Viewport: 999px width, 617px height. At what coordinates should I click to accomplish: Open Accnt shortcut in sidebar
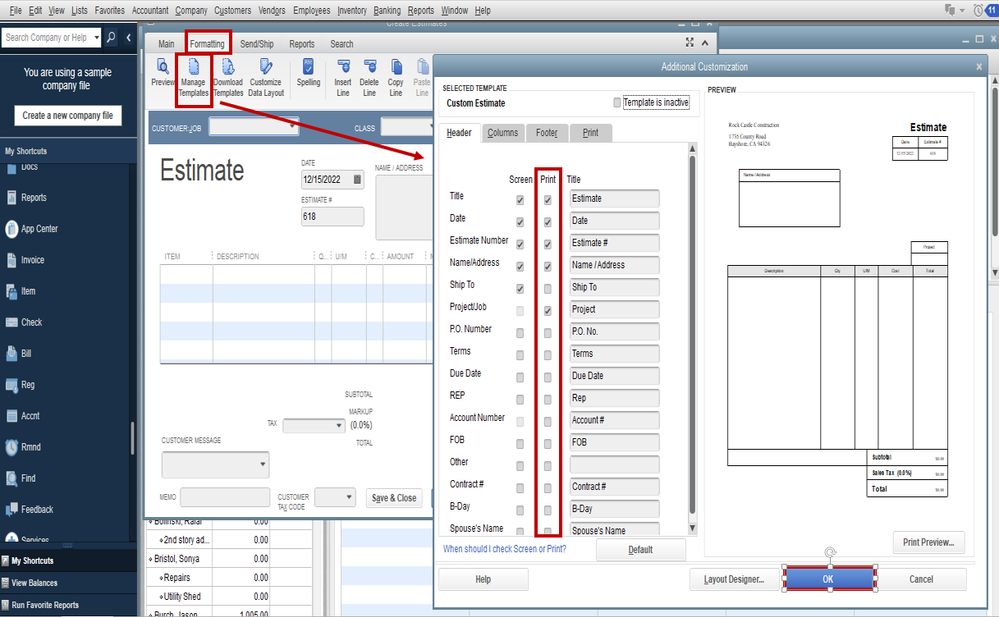23,416
